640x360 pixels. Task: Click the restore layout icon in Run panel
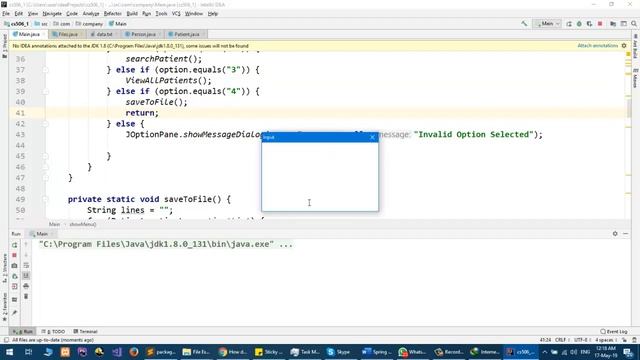(x=15, y=276)
